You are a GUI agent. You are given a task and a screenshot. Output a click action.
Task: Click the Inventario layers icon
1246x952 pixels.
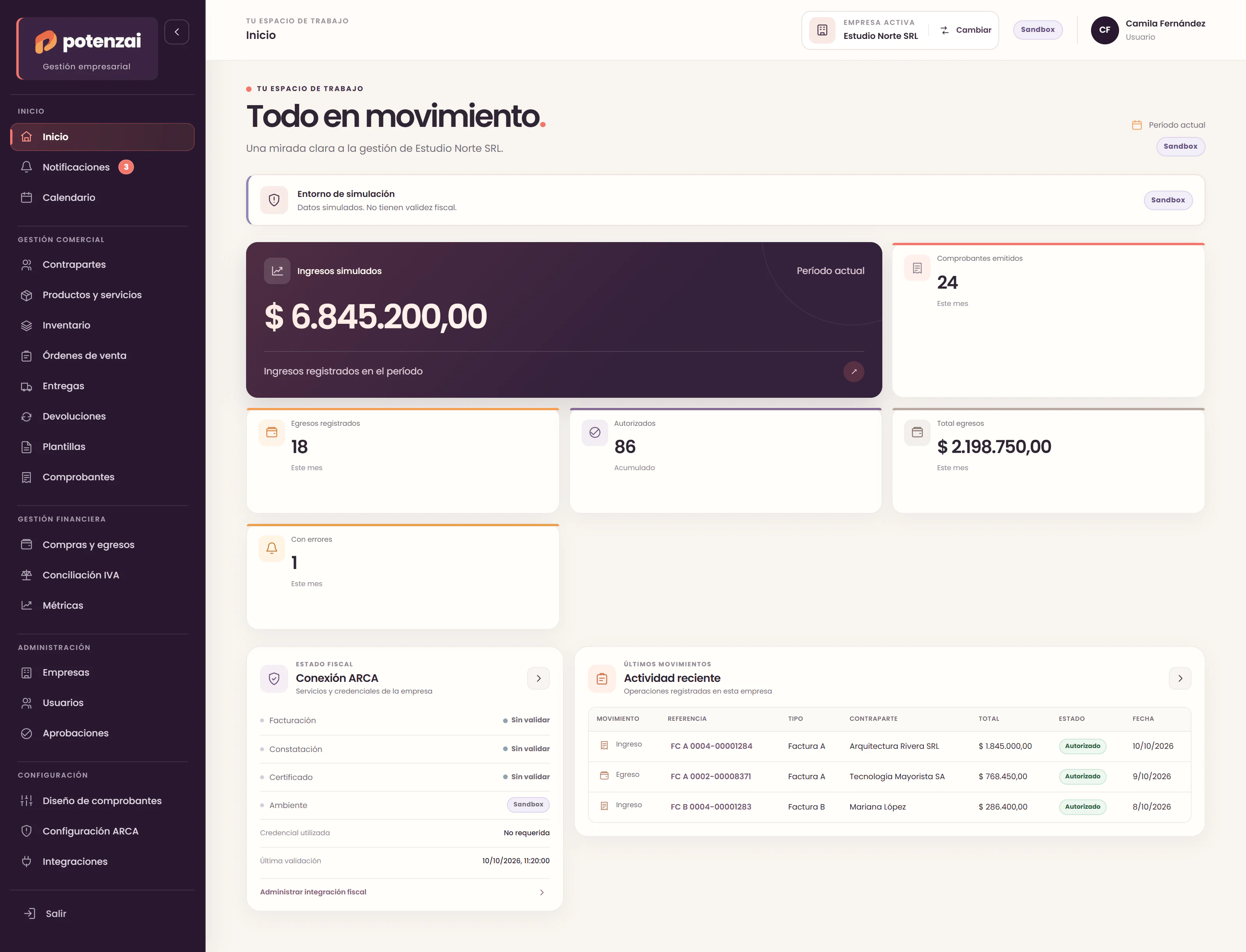click(x=26, y=325)
